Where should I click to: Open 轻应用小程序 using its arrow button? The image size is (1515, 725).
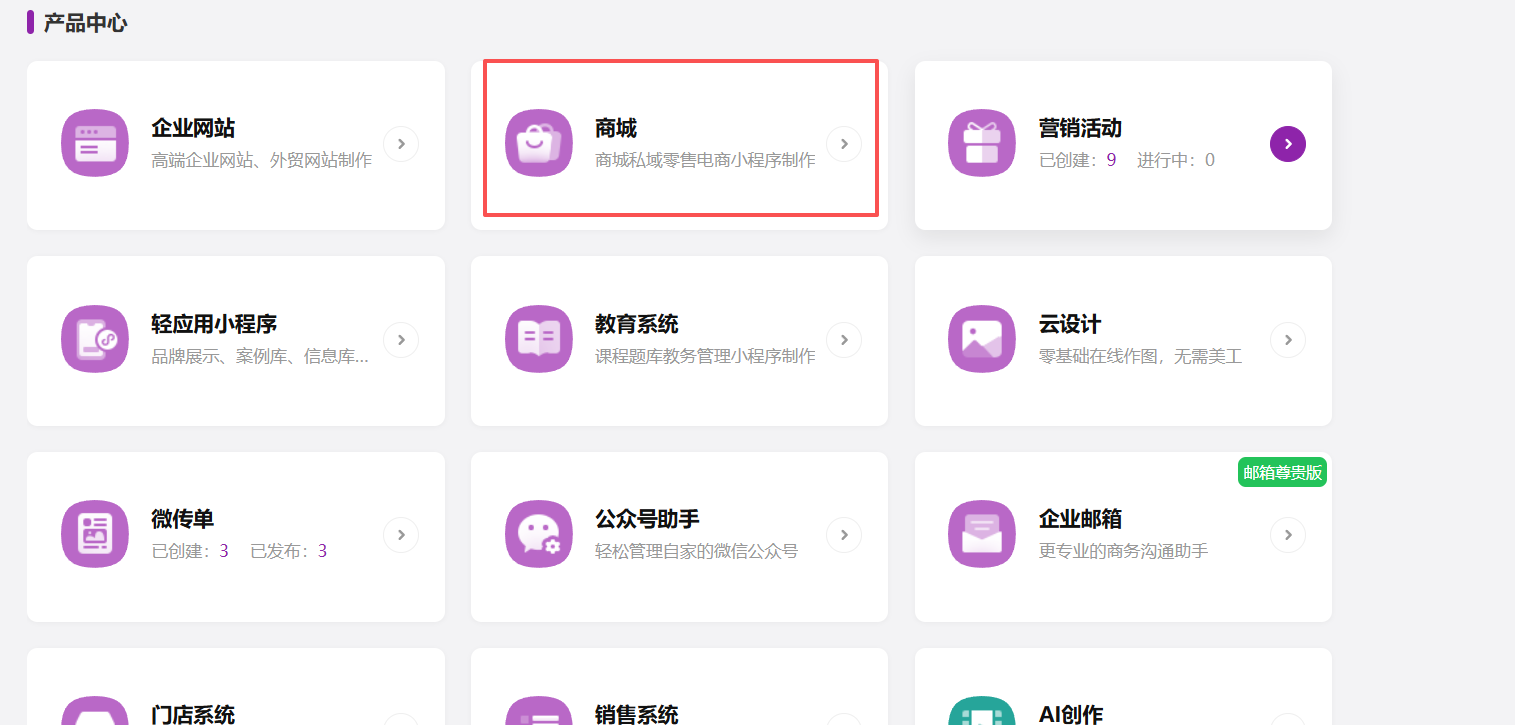click(x=401, y=340)
